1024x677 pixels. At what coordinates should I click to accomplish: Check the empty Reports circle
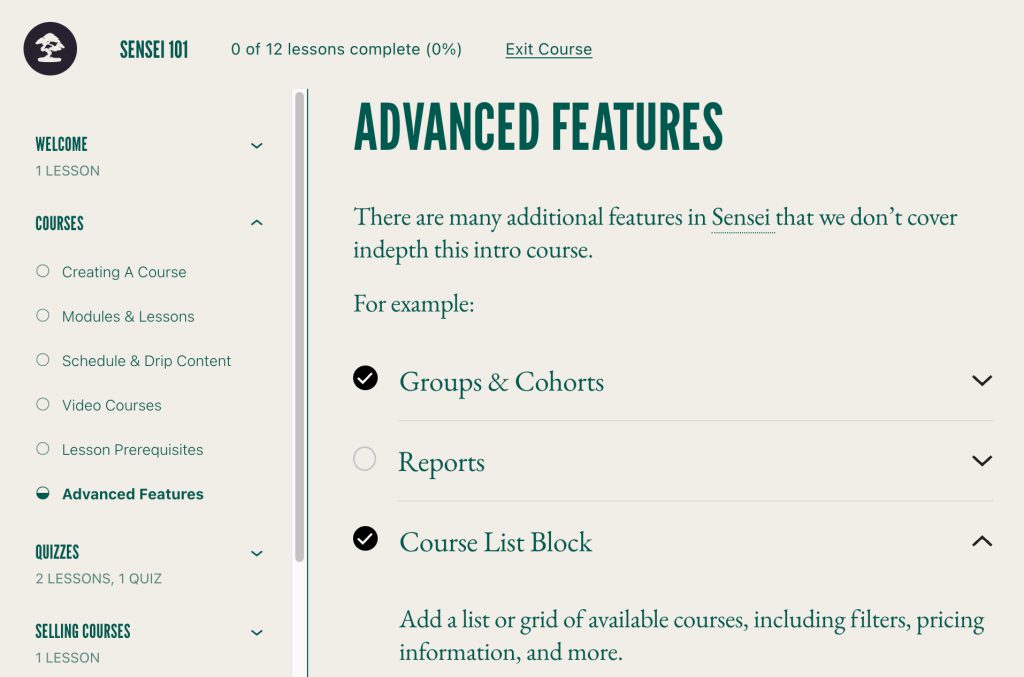[x=364, y=458]
